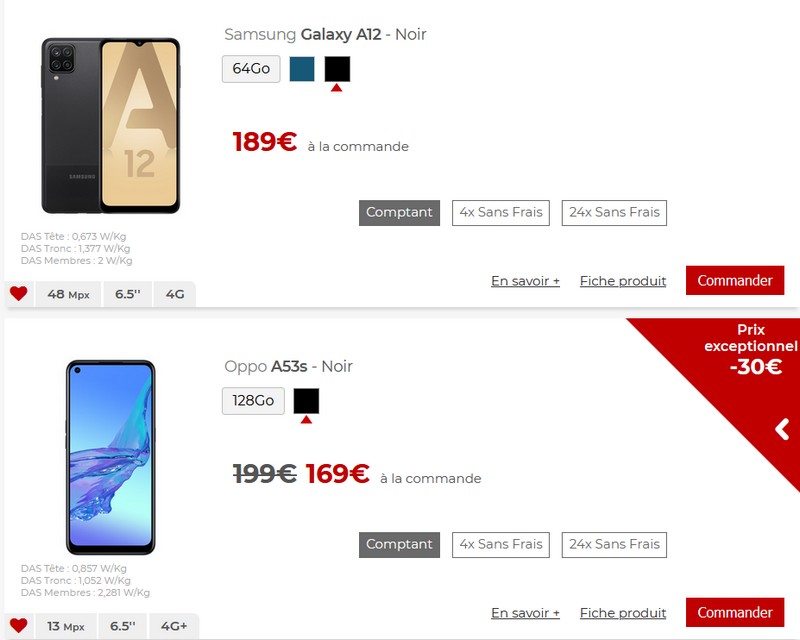Select the blue color for Galaxy A12
Viewport: 800px width, 640px height.
pyautogui.click(x=302, y=69)
